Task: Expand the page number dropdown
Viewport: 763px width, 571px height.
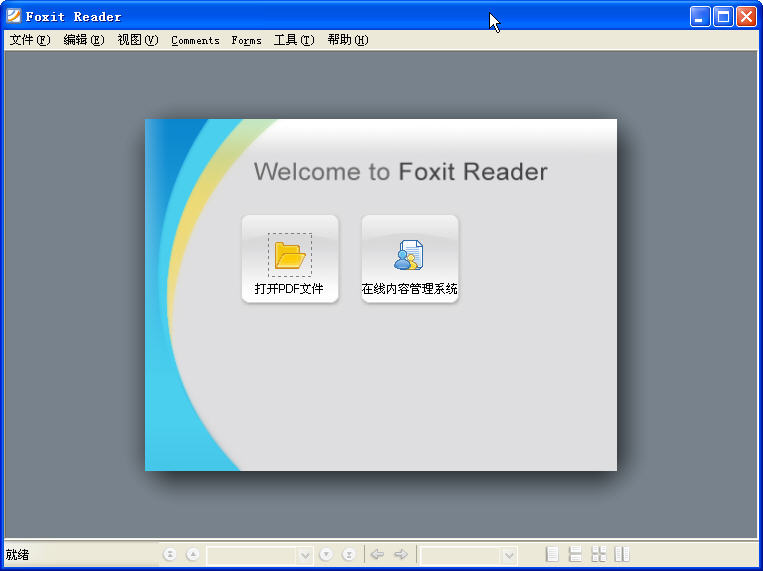Action: [x=305, y=555]
